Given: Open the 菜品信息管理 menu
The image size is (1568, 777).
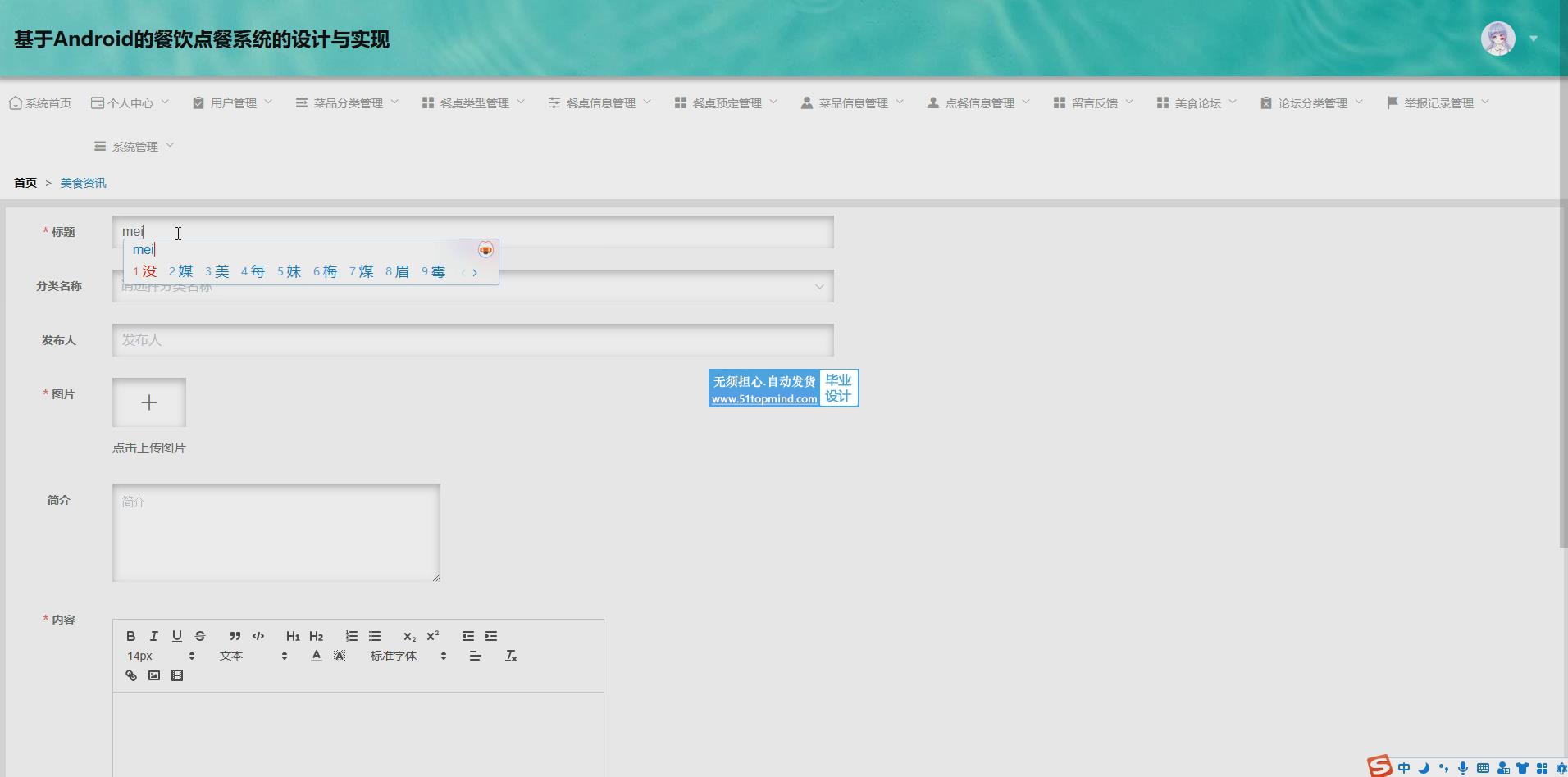Looking at the screenshot, I should pos(852,103).
